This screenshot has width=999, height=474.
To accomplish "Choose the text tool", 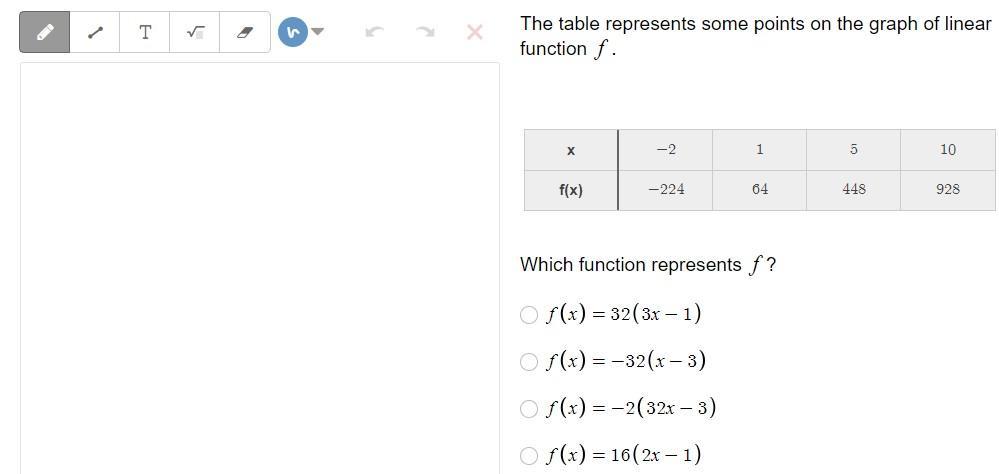I will pos(145,32).
